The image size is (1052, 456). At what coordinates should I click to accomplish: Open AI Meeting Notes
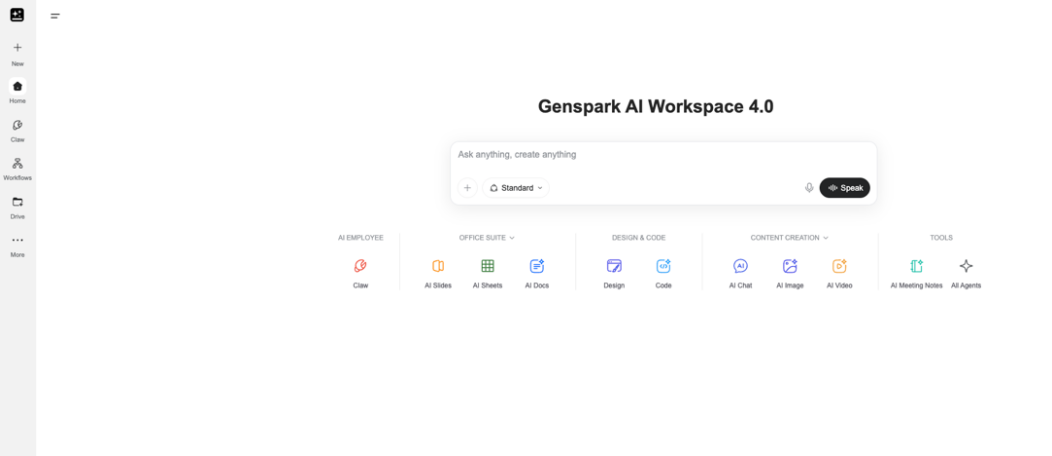(x=916, y=273)
